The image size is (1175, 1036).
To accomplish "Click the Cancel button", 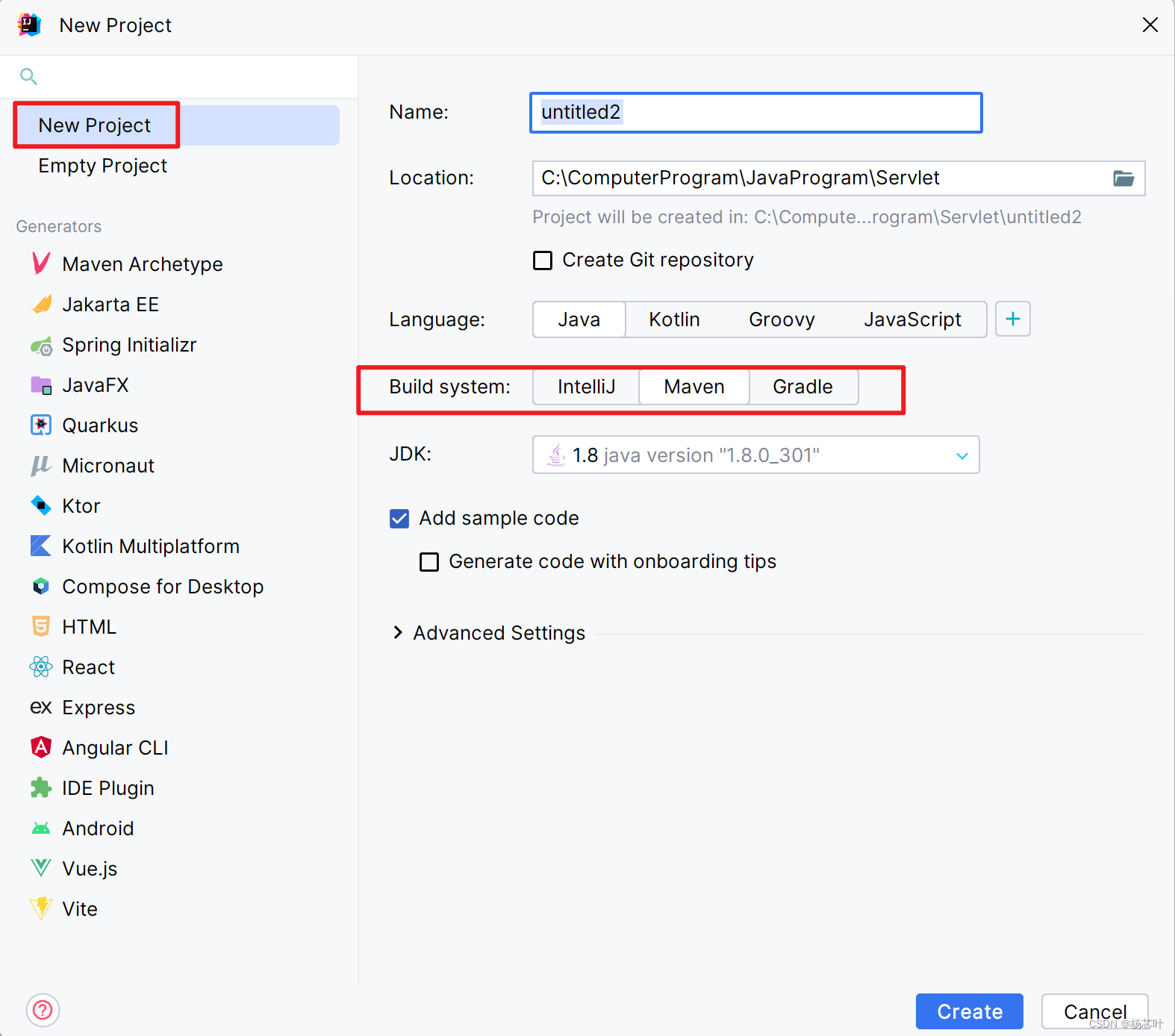I will 1095,1011.
